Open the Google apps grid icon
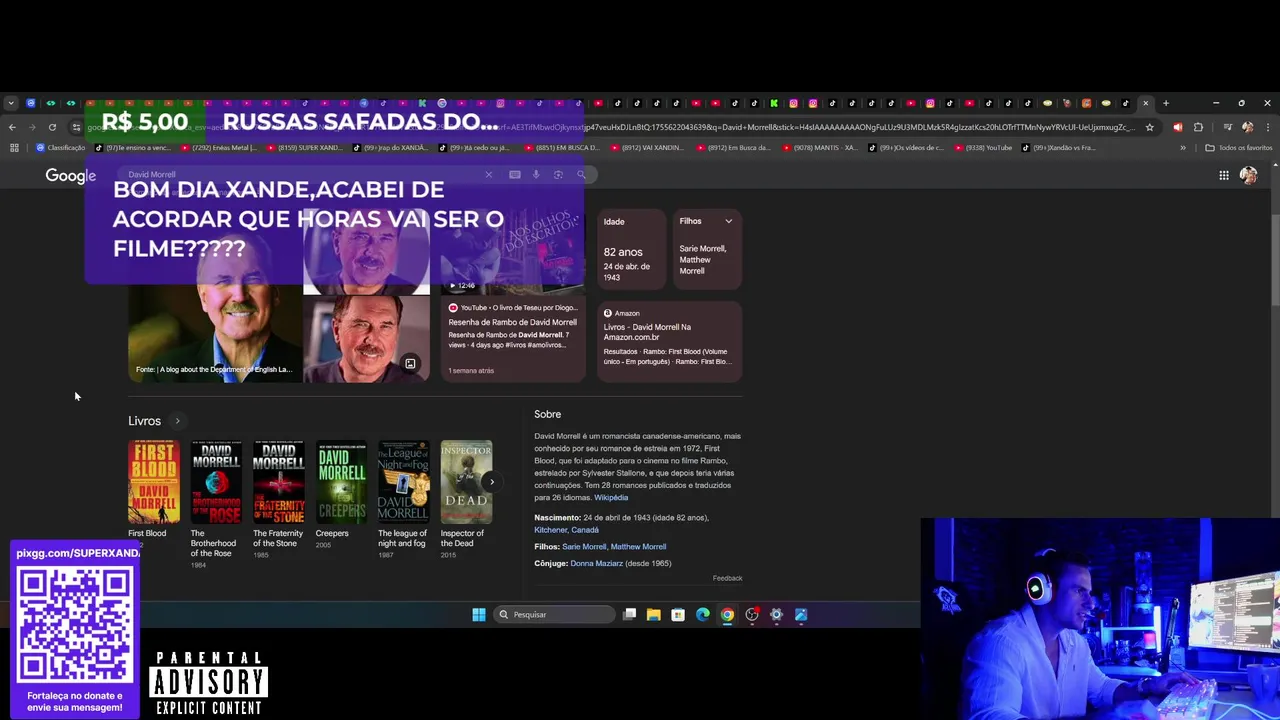 [x=1224, y=175]
